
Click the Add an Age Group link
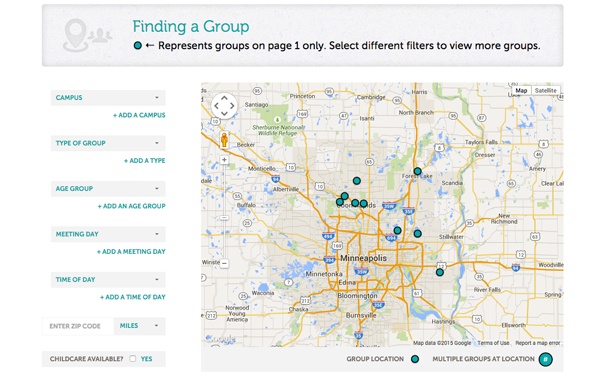132,206
